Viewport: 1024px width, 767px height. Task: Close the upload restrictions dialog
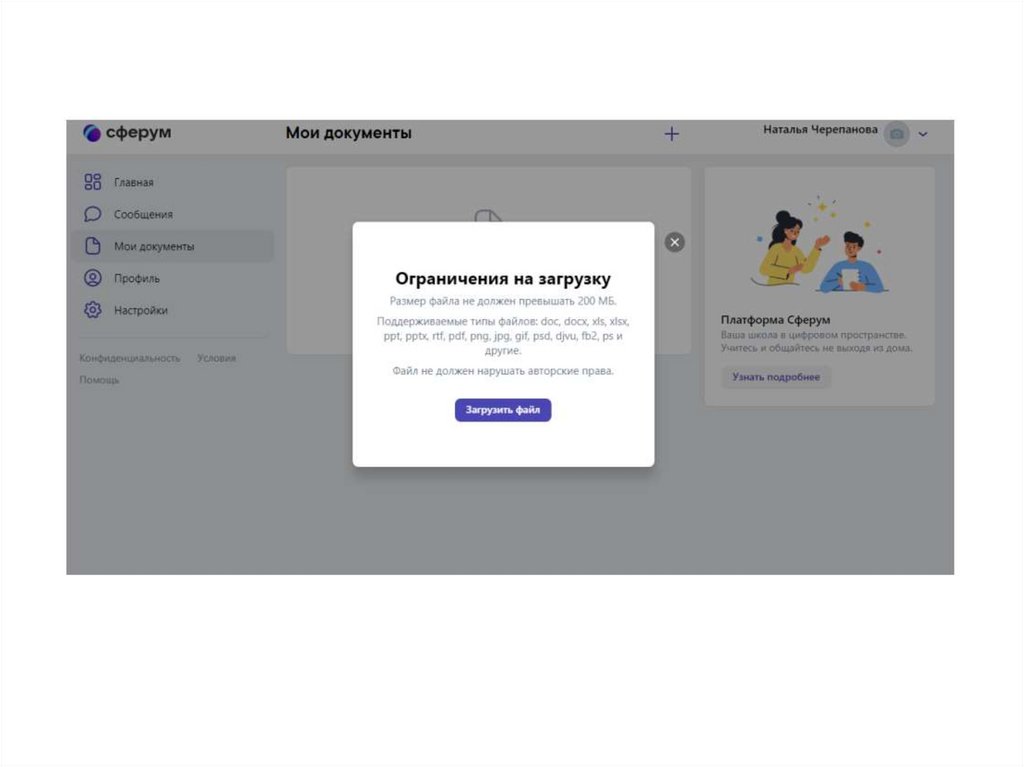(675, 242)
